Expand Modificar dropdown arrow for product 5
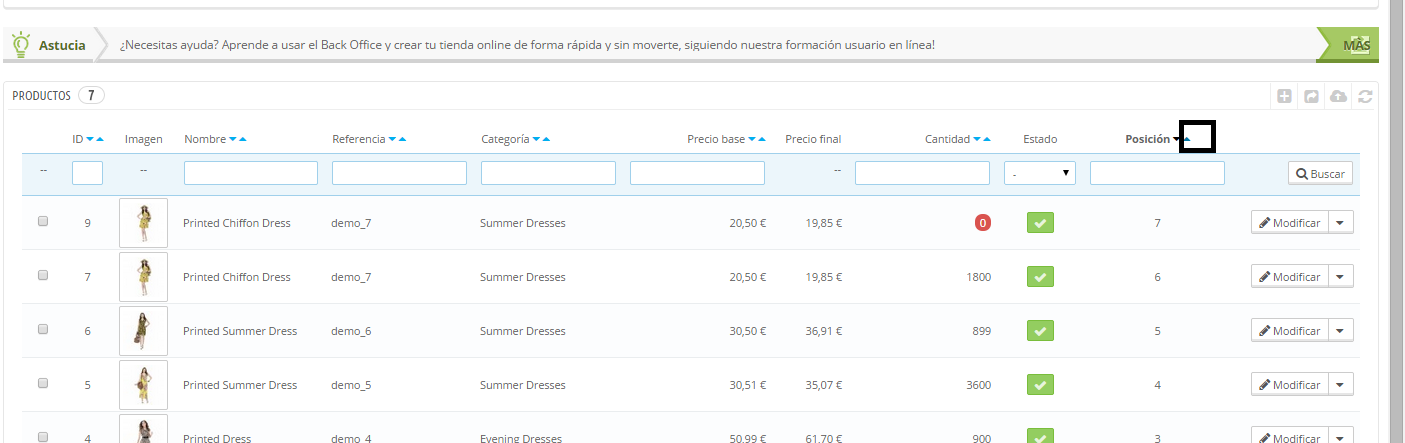 point(1341,385)
